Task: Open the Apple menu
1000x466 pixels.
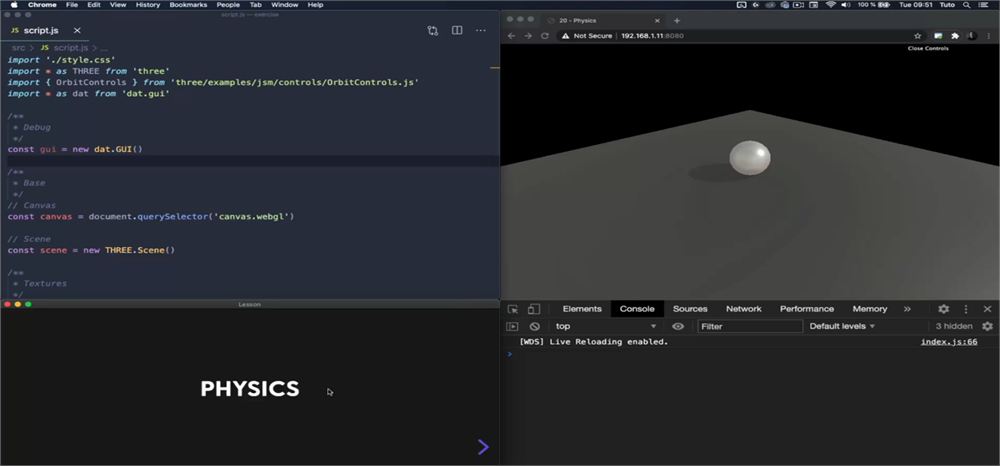Action: pyautogui.click(x=14, y=4)
